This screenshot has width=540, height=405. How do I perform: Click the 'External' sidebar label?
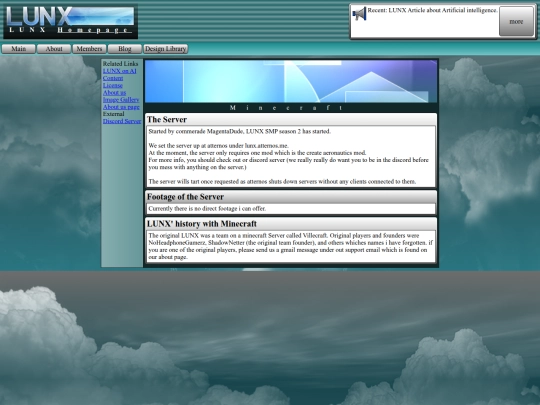pos(113,114)
